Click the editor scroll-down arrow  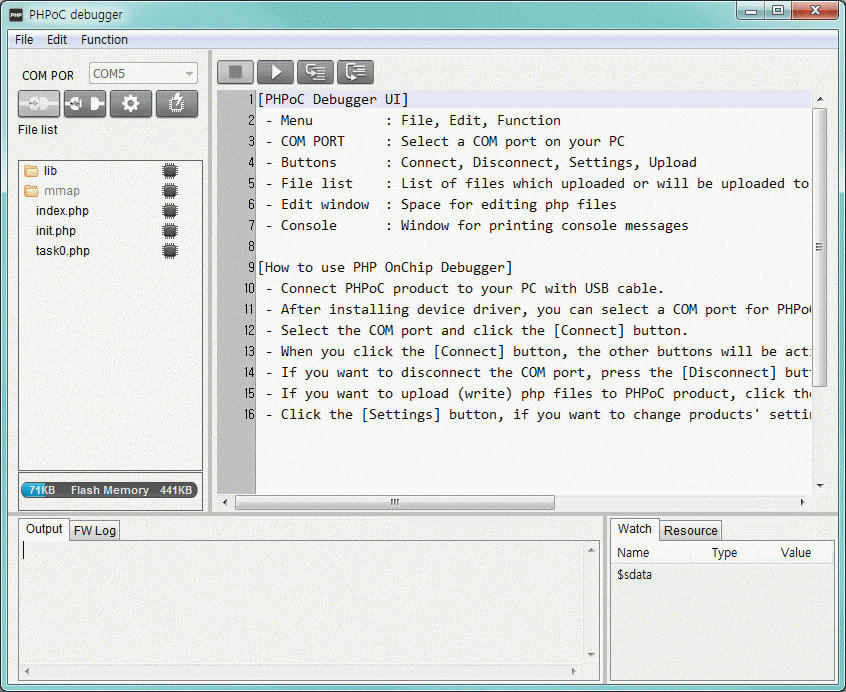[820, 485]
